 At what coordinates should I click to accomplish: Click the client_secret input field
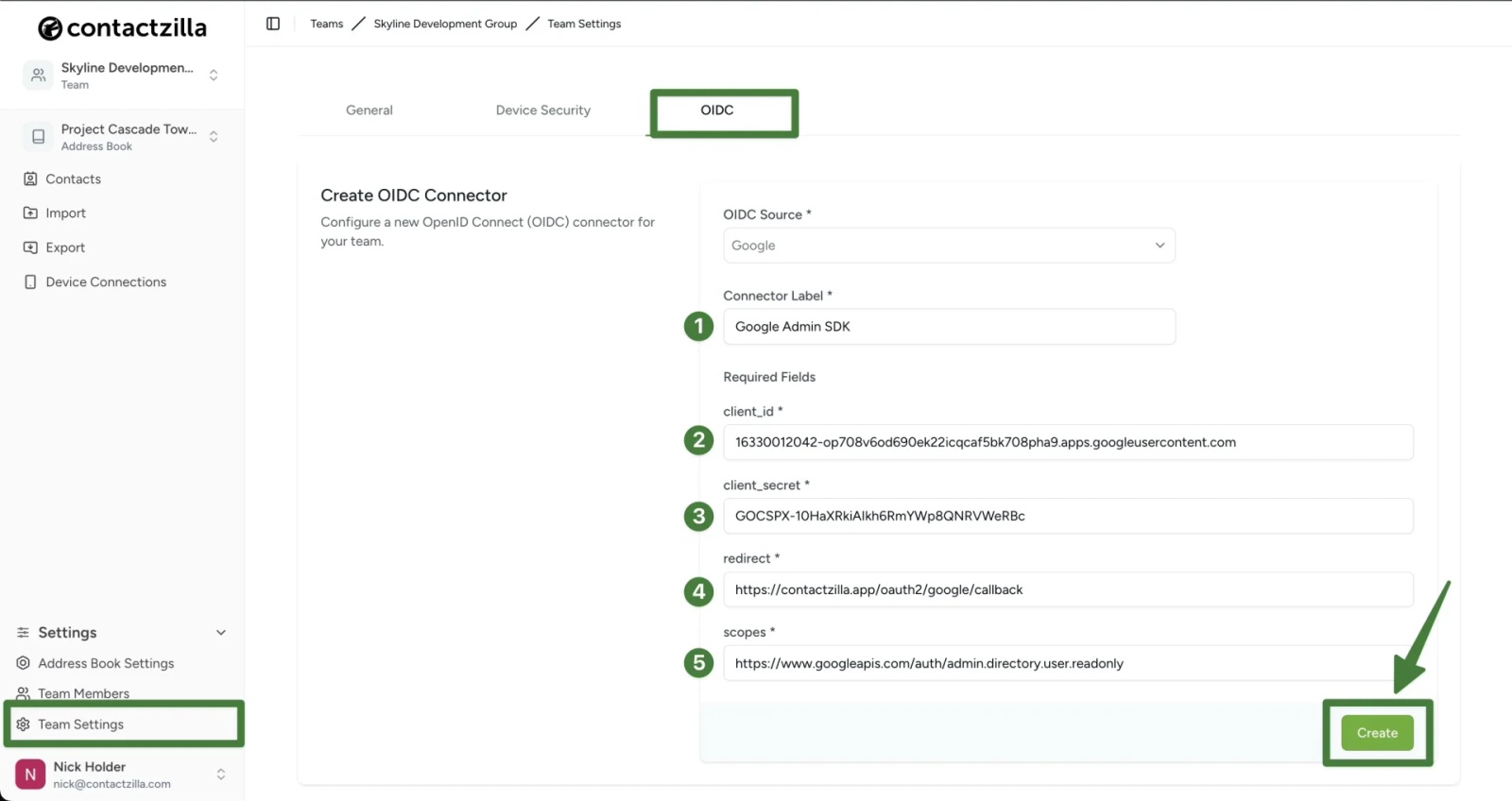click(1068, 516)
